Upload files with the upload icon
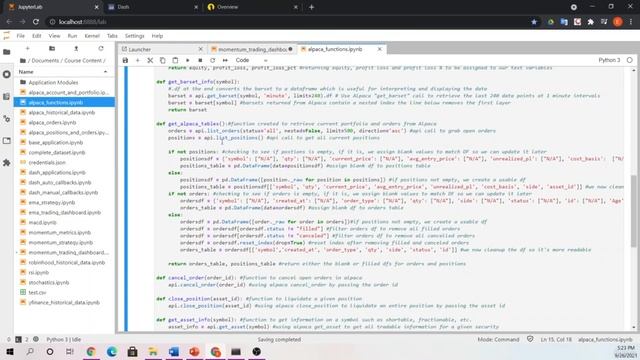The width and height of the screenshot is (640, 360). pos(76,49)
